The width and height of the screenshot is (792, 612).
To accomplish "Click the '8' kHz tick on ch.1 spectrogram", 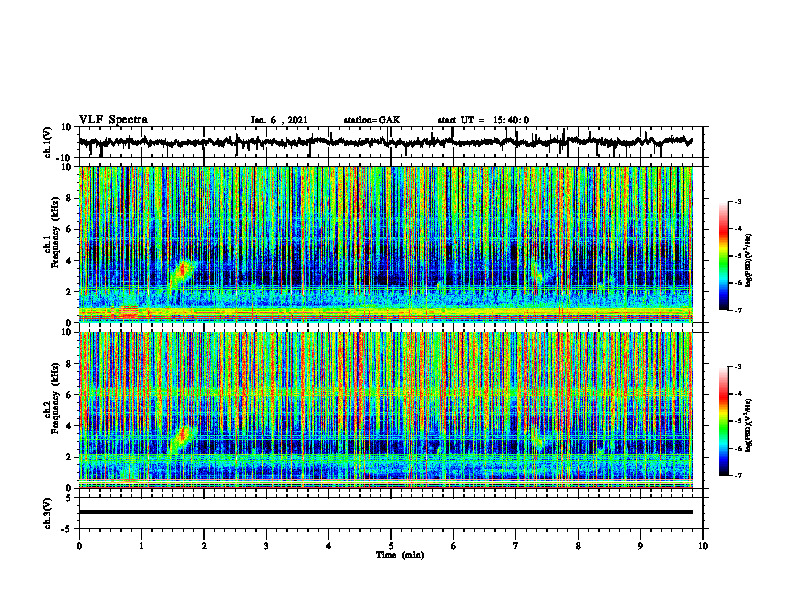I will point(70,198).
